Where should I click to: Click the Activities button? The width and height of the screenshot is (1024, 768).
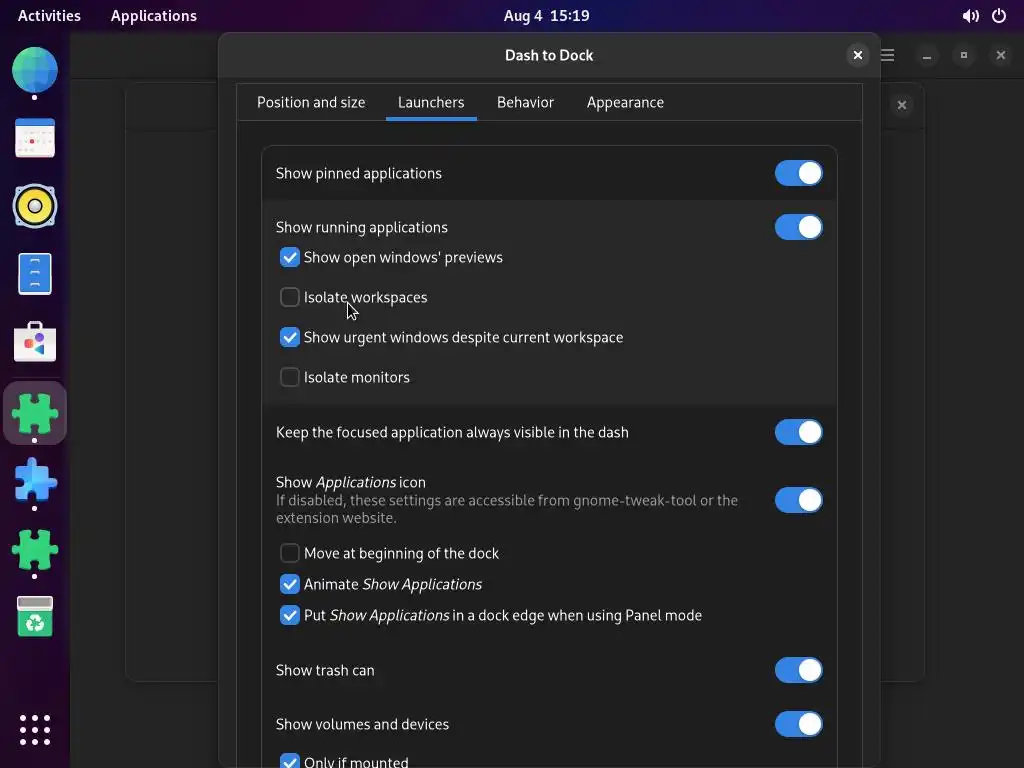click(x=49, y=16)
